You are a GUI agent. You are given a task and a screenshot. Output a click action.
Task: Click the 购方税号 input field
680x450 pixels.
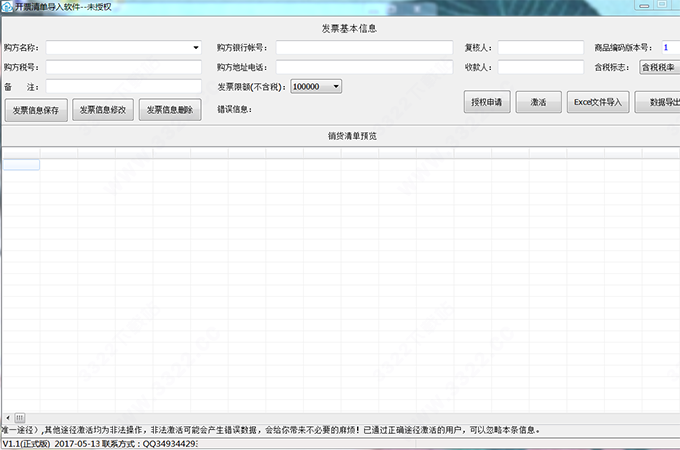point(124,67)
